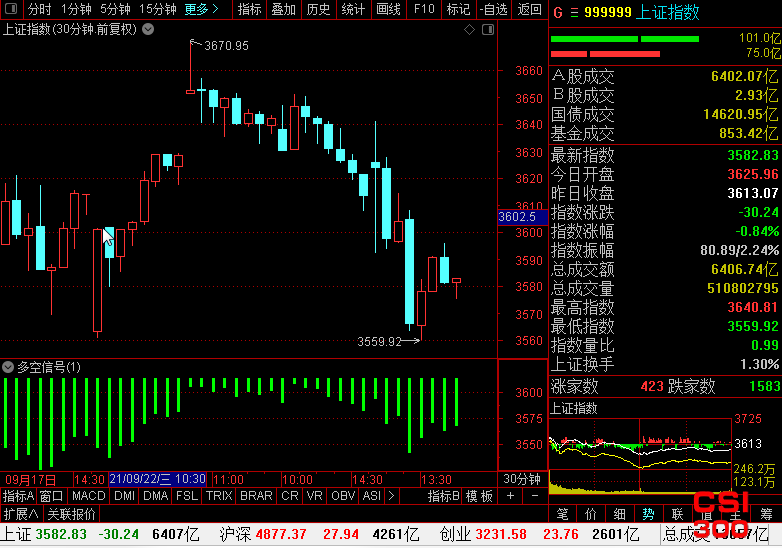
Task: Switch indicator to DMI
Action: coord(125,496)
